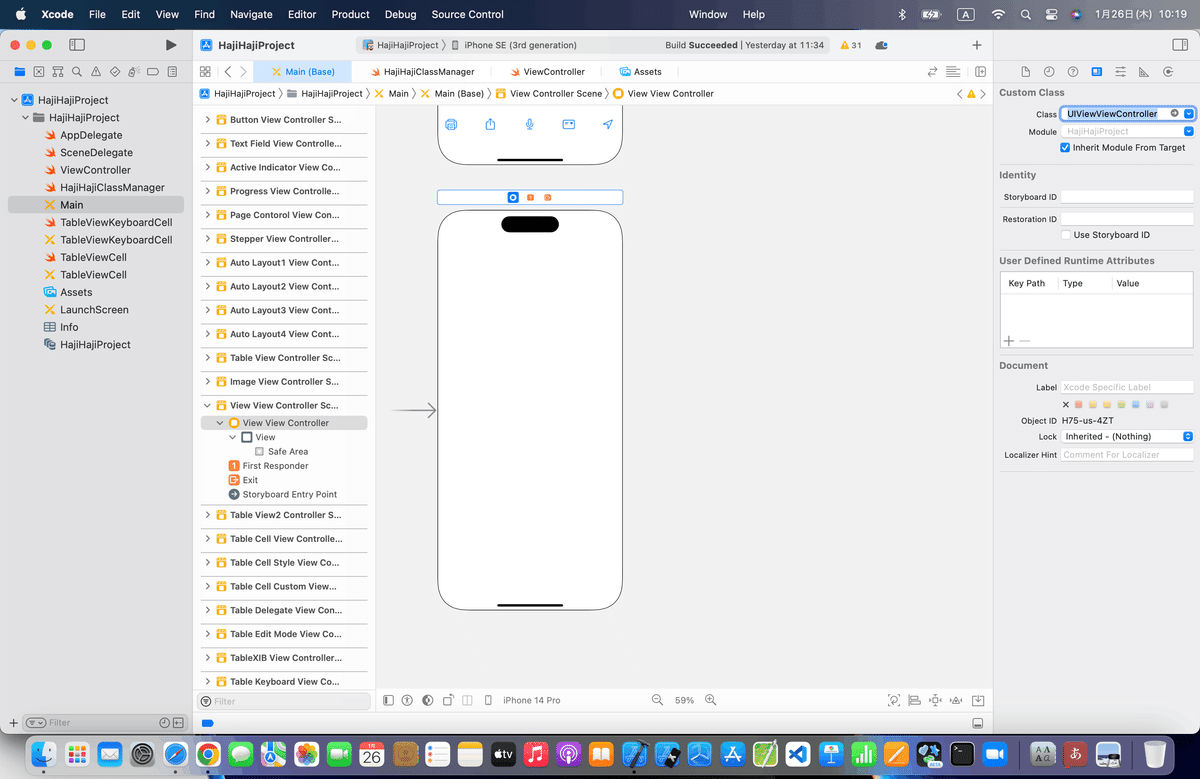Open the Library with the plus button
Screen dimensions: 1200x779
tap(977, 45)
